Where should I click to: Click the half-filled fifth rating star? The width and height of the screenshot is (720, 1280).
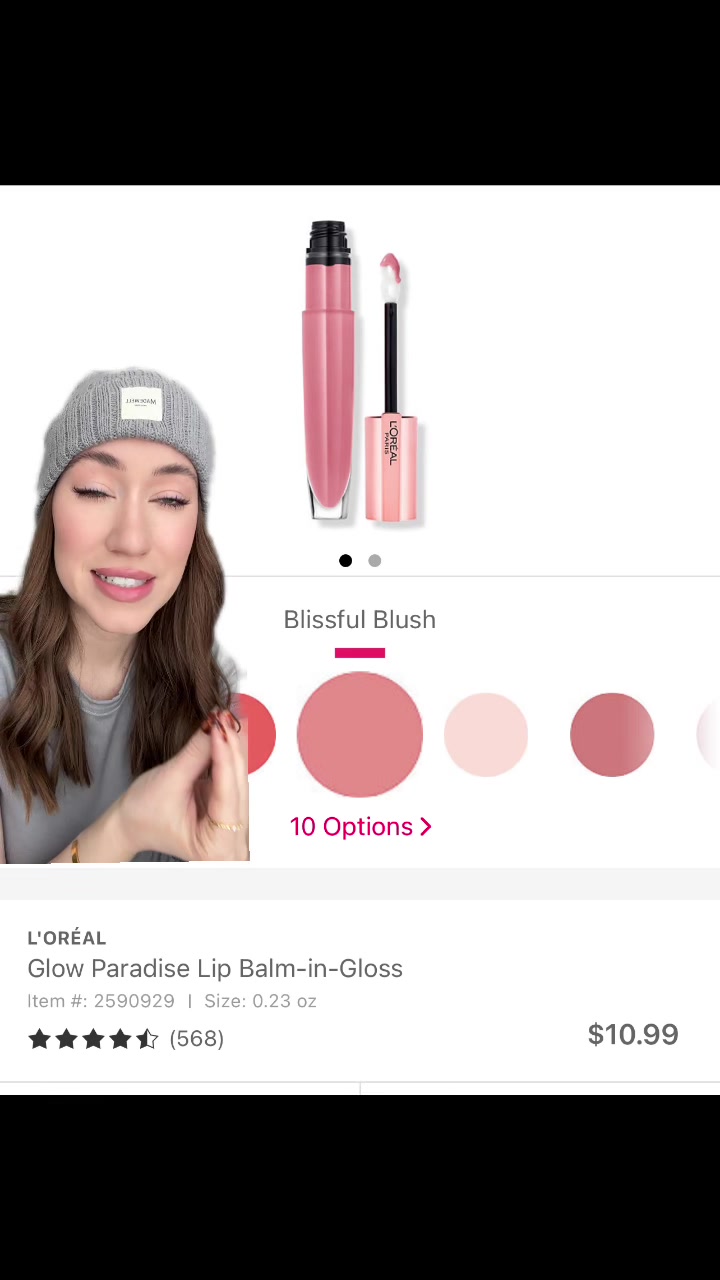[x=147, y=1039]
